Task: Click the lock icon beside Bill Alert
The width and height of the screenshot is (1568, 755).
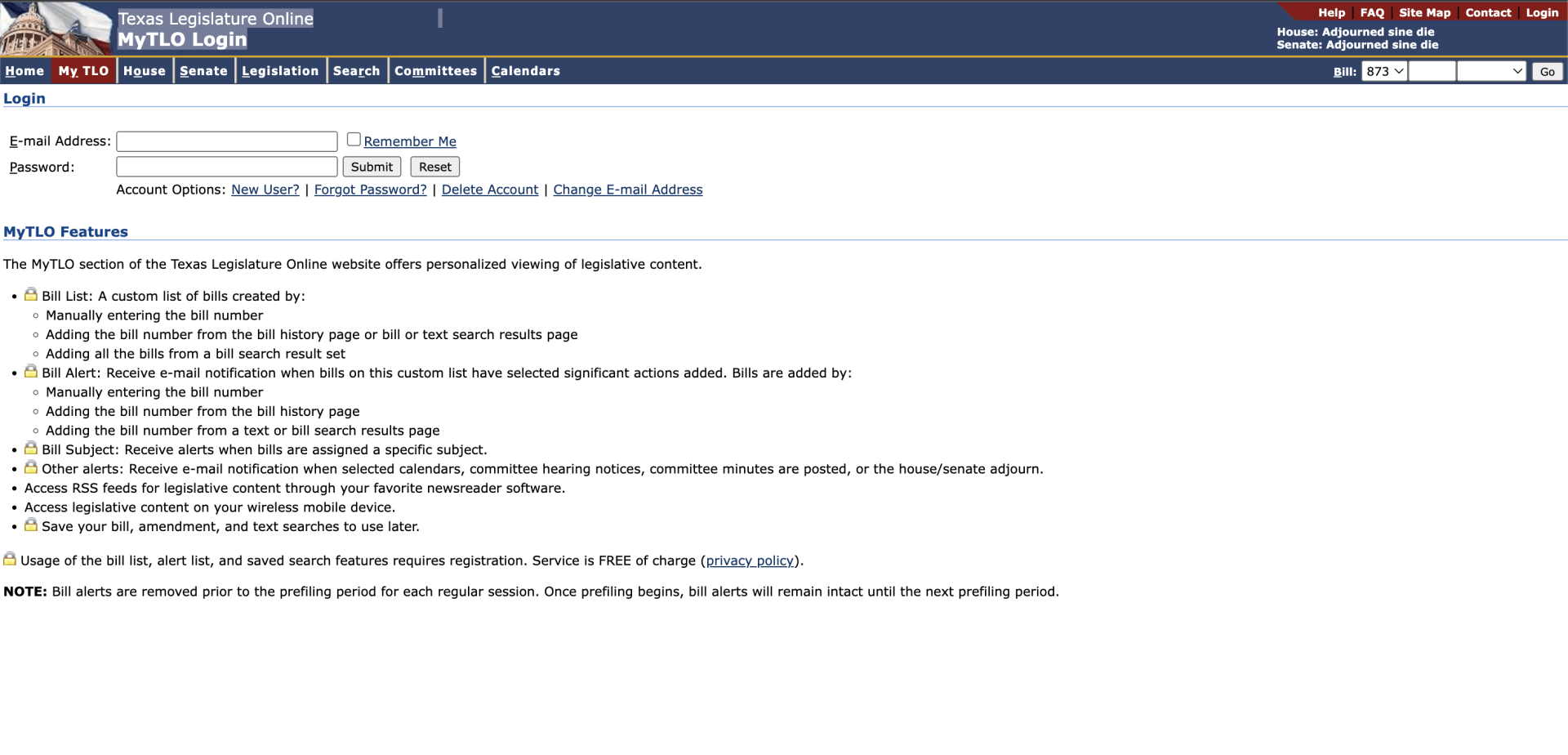Action: click(x=31, y=371)
